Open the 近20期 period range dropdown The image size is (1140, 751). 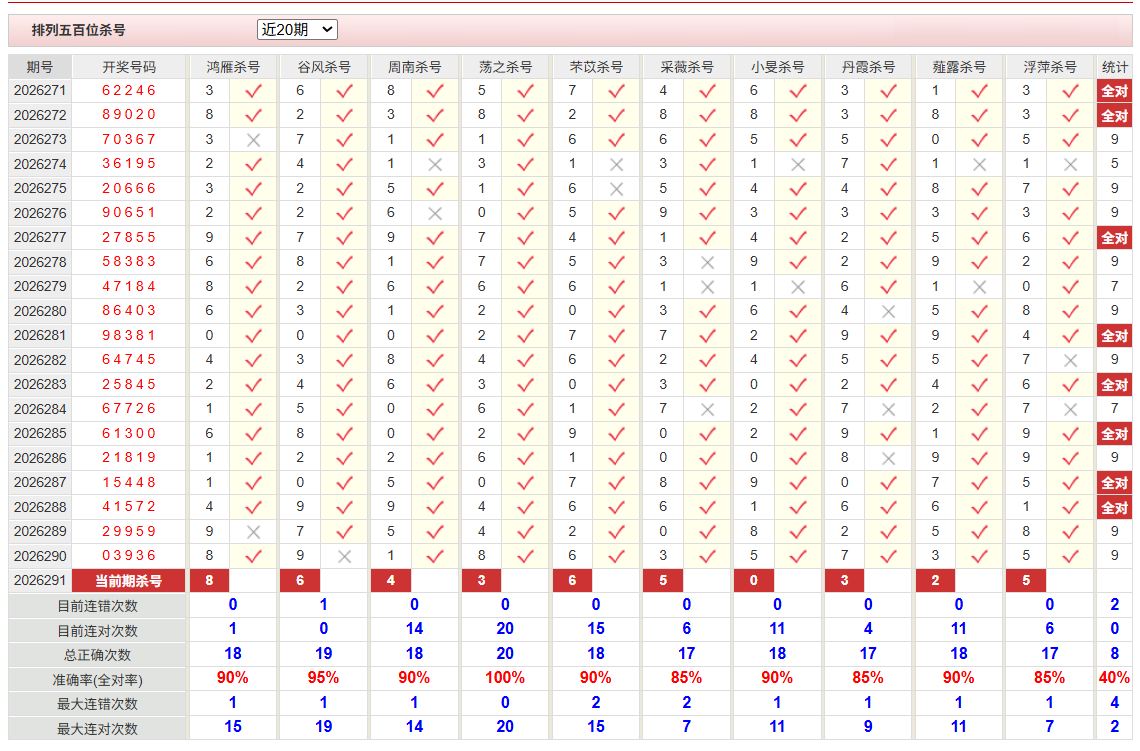[297, 30]
